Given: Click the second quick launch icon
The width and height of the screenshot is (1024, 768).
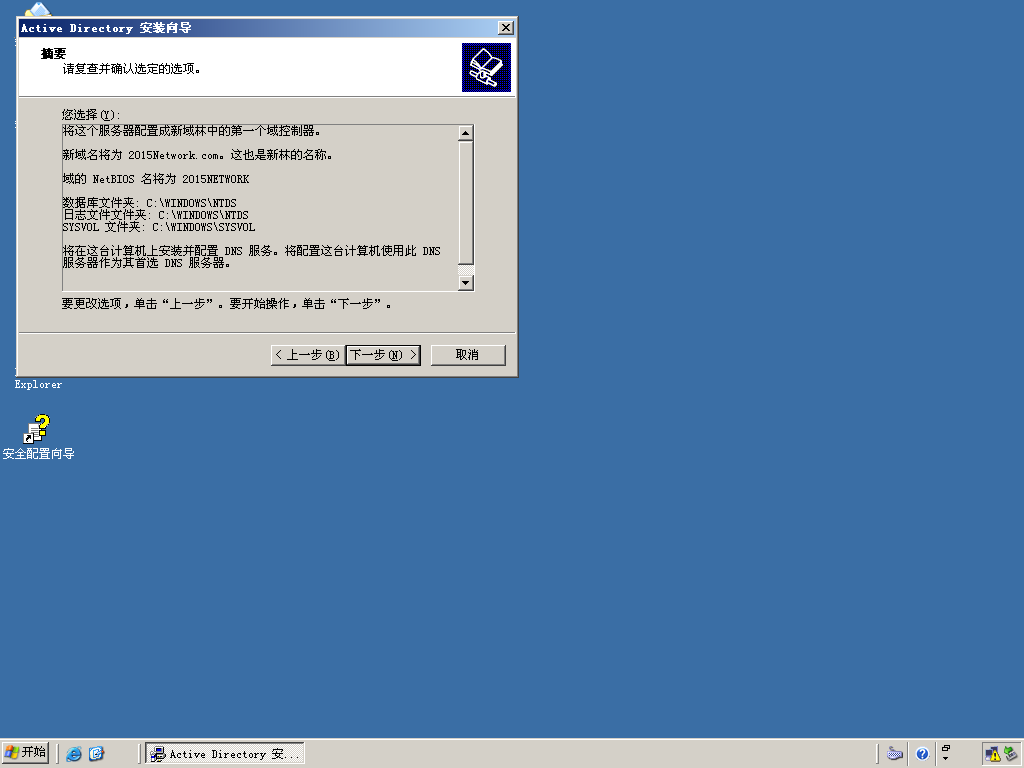Looking at the screenshot, I should pyautogui.click(x=96, y=754).
